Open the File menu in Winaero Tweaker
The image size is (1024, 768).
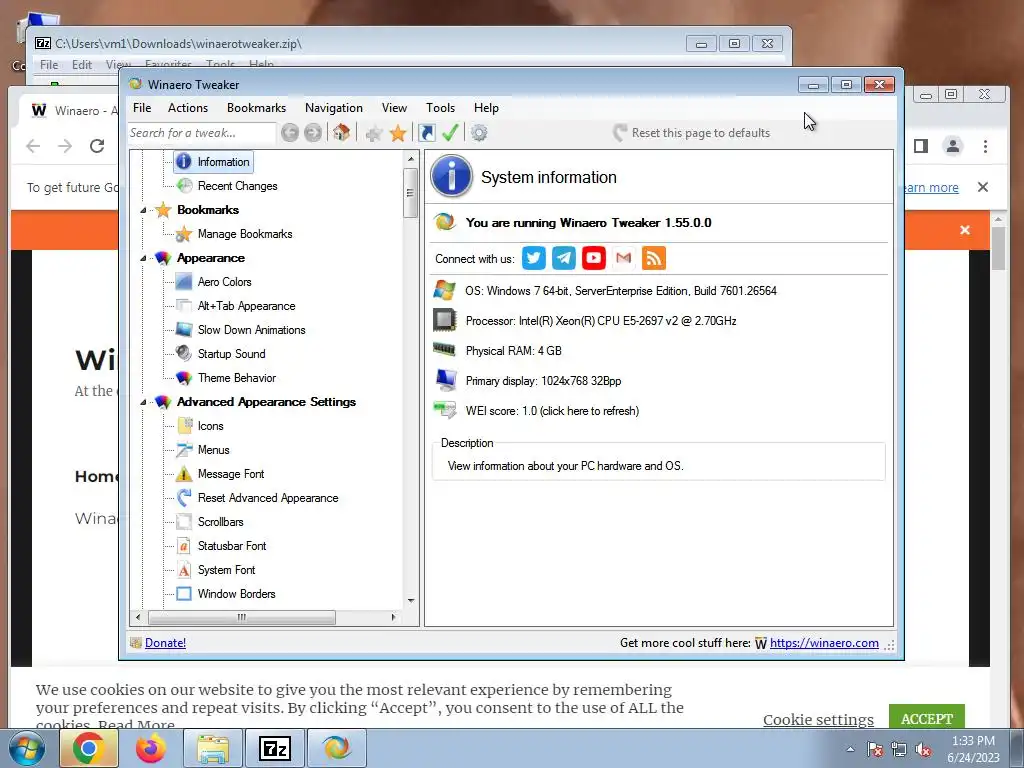click(142, 108)
